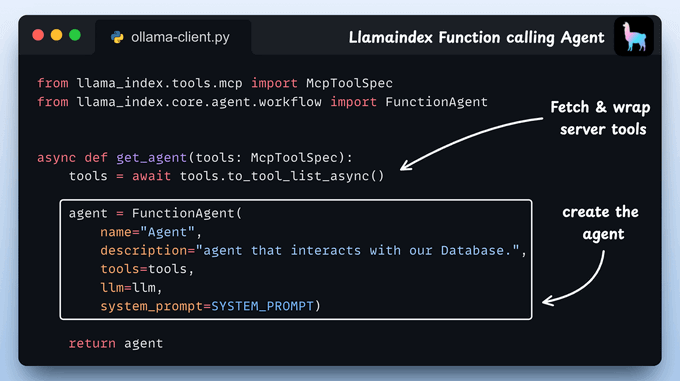Click the 'await' keyword
The image size is (680, 381).
coord(151,176)
